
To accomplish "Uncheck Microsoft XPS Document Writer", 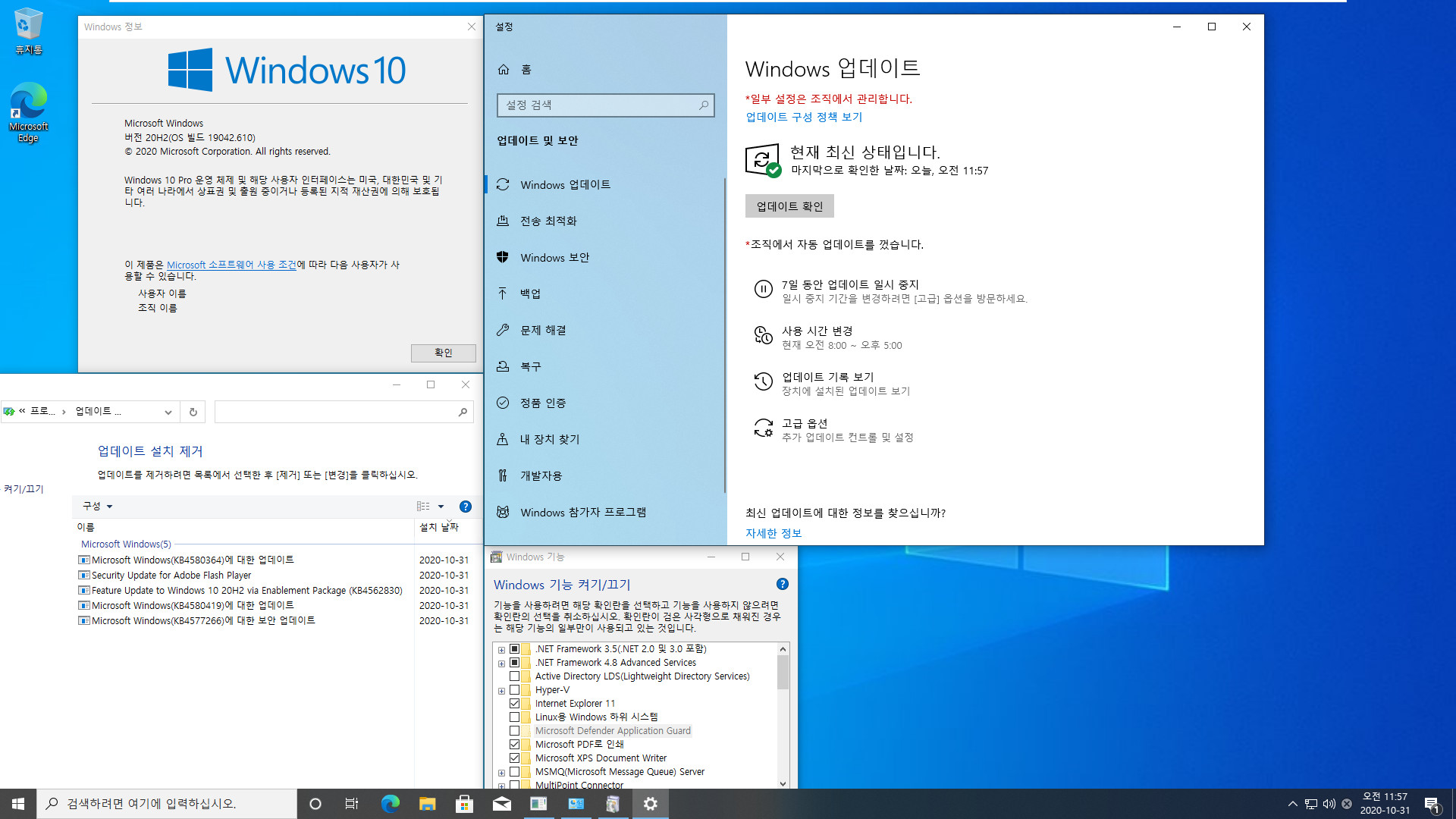I will tap(514, 758).
